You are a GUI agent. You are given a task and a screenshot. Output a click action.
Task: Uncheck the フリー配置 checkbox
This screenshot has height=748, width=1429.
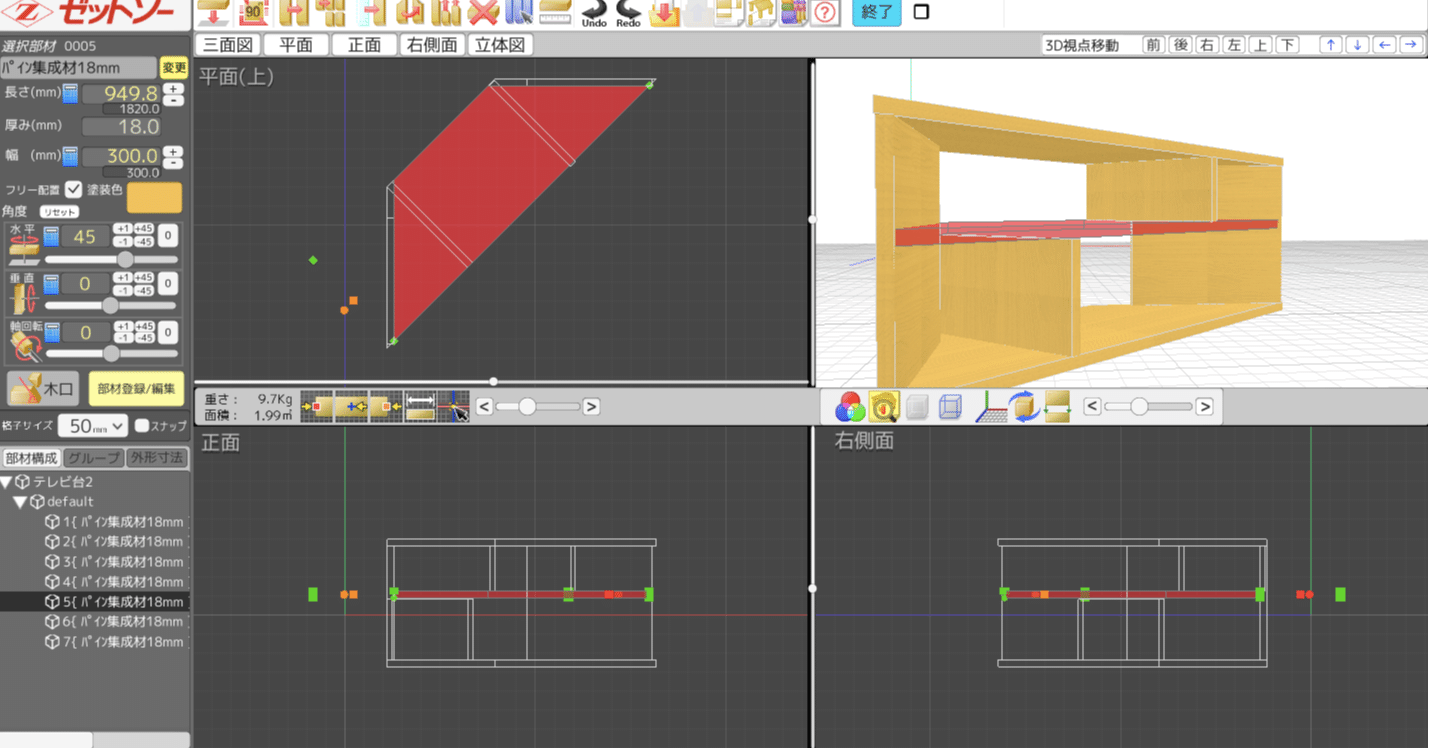click(73, 189)
